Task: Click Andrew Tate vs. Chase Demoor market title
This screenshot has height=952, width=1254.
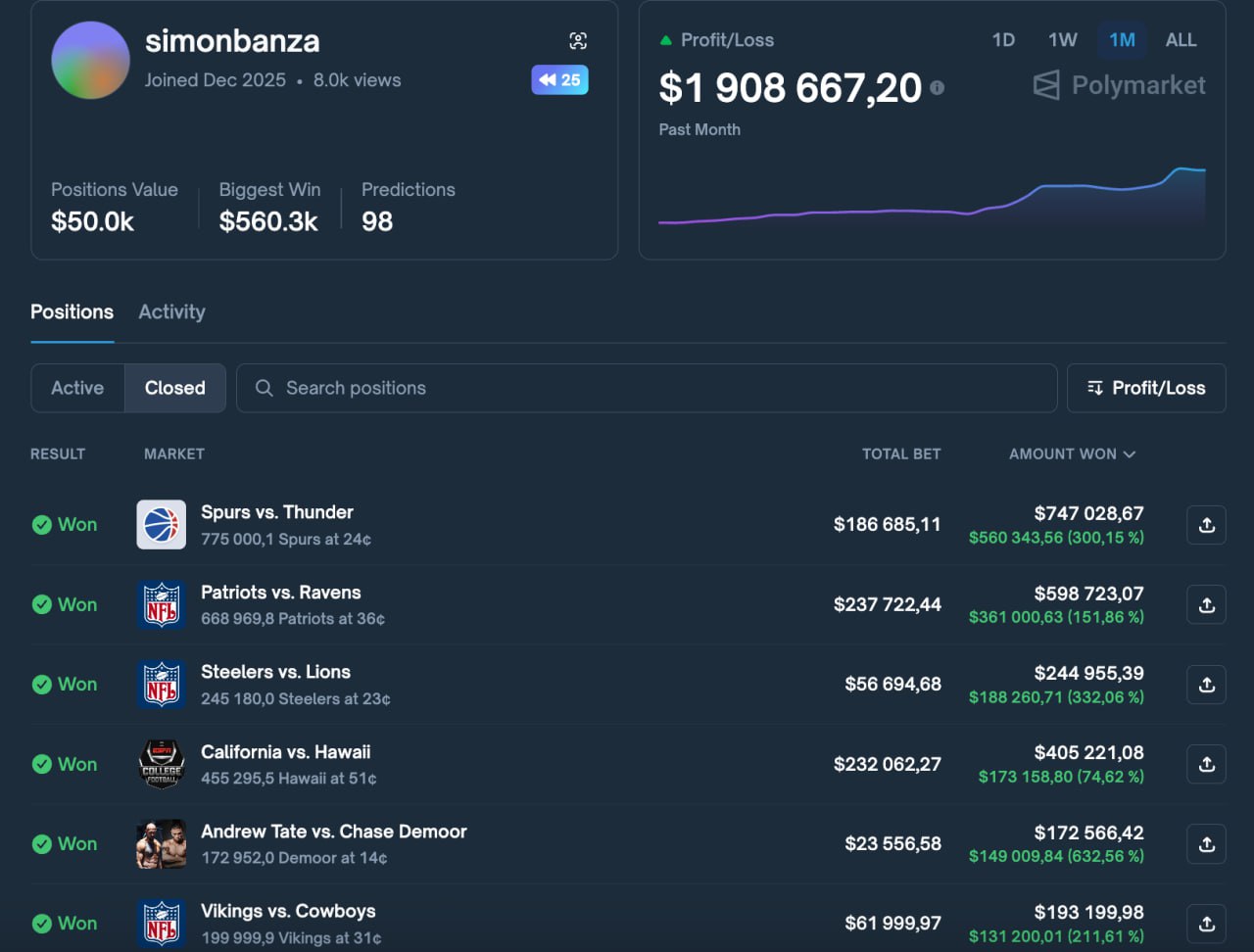Action: coord(334,831)
